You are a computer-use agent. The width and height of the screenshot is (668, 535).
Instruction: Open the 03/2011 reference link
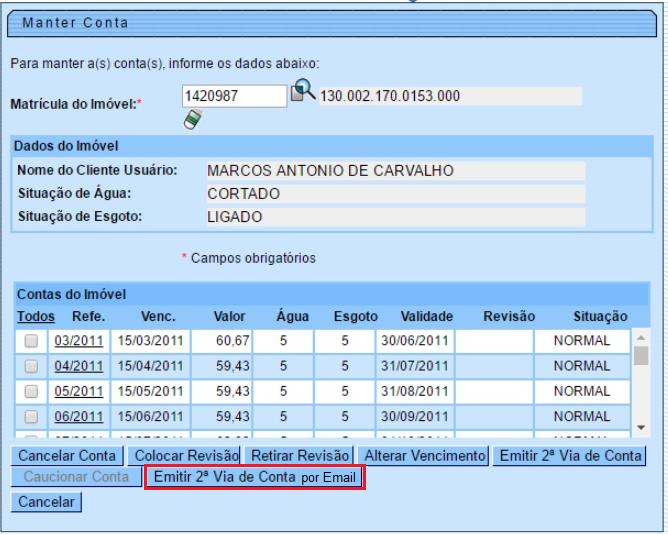(79, 341)
